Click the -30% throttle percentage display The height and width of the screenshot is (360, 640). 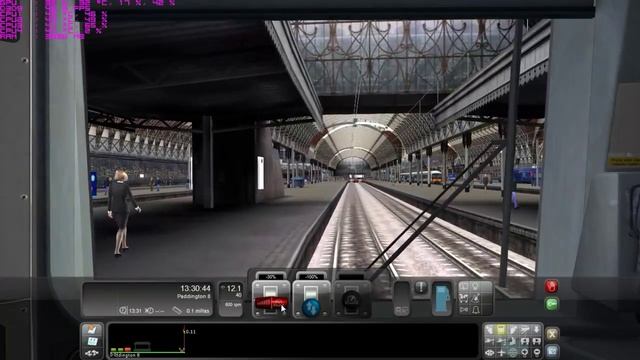click(271, 277)
